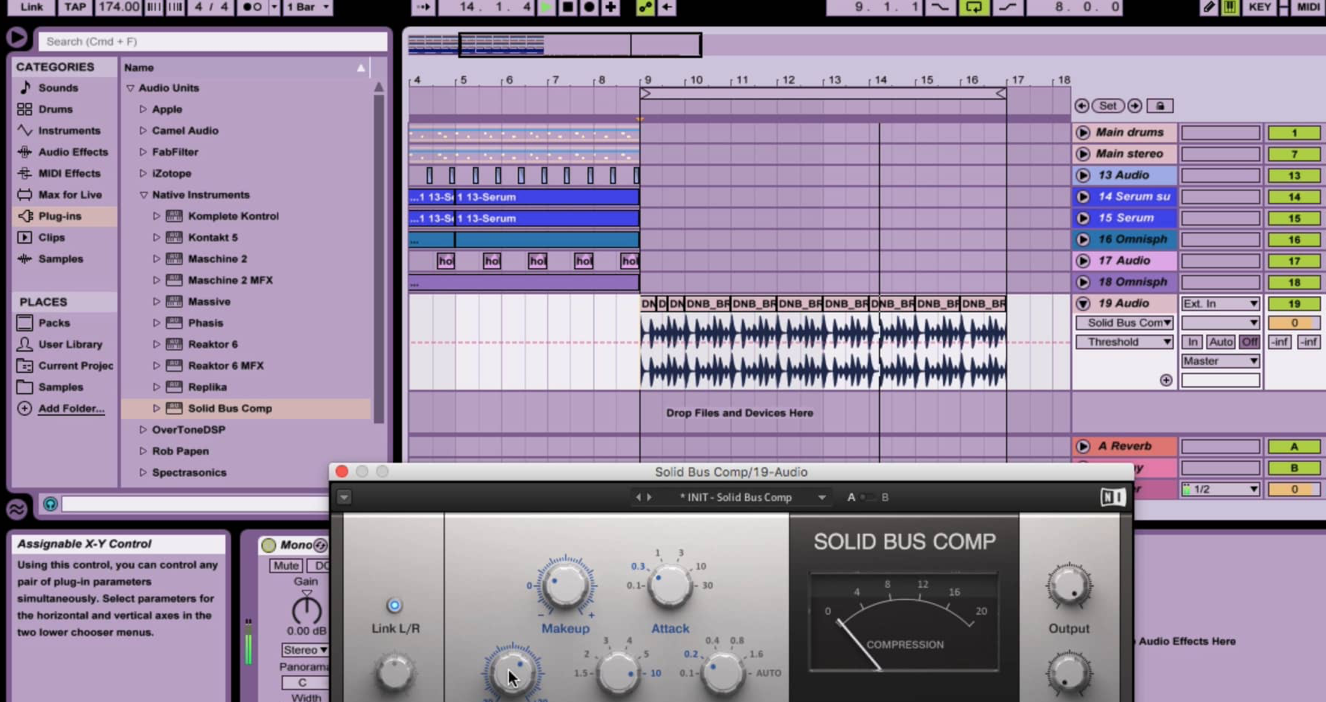
Task: Open the Master output dropdown
Action: tap(1220, 361)
